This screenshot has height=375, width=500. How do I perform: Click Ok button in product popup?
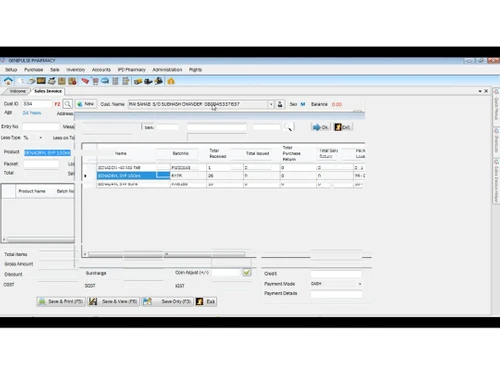(x=320, y=127)
